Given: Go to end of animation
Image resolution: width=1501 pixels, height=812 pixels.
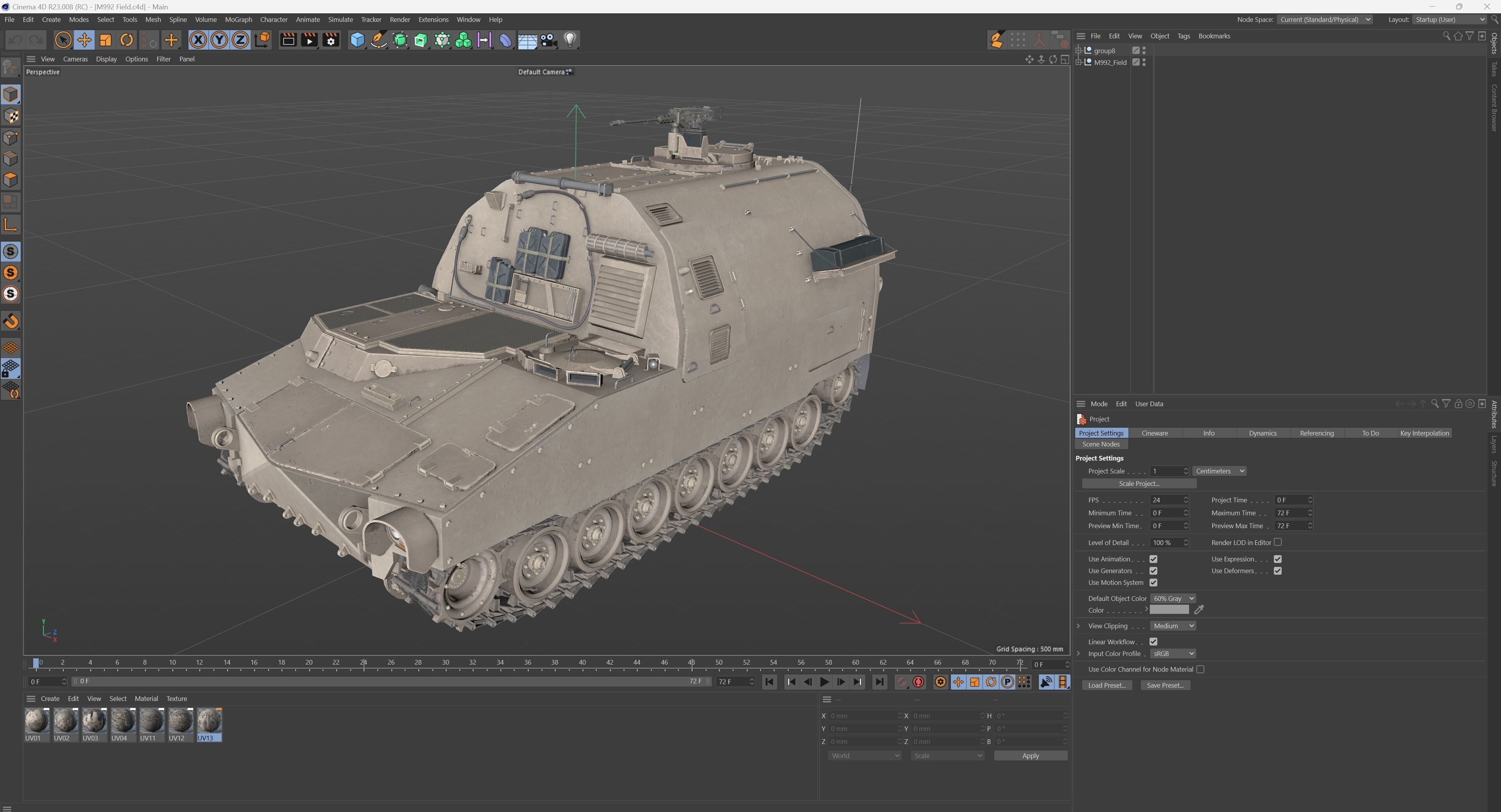Looking at the screenshot, I should (879, 682).
